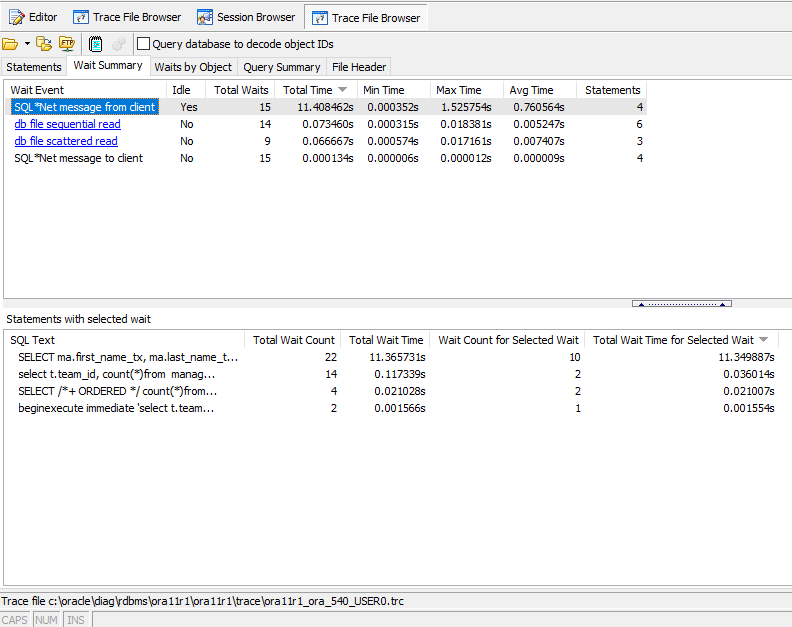Sort by the Wait Event column header

86,90
